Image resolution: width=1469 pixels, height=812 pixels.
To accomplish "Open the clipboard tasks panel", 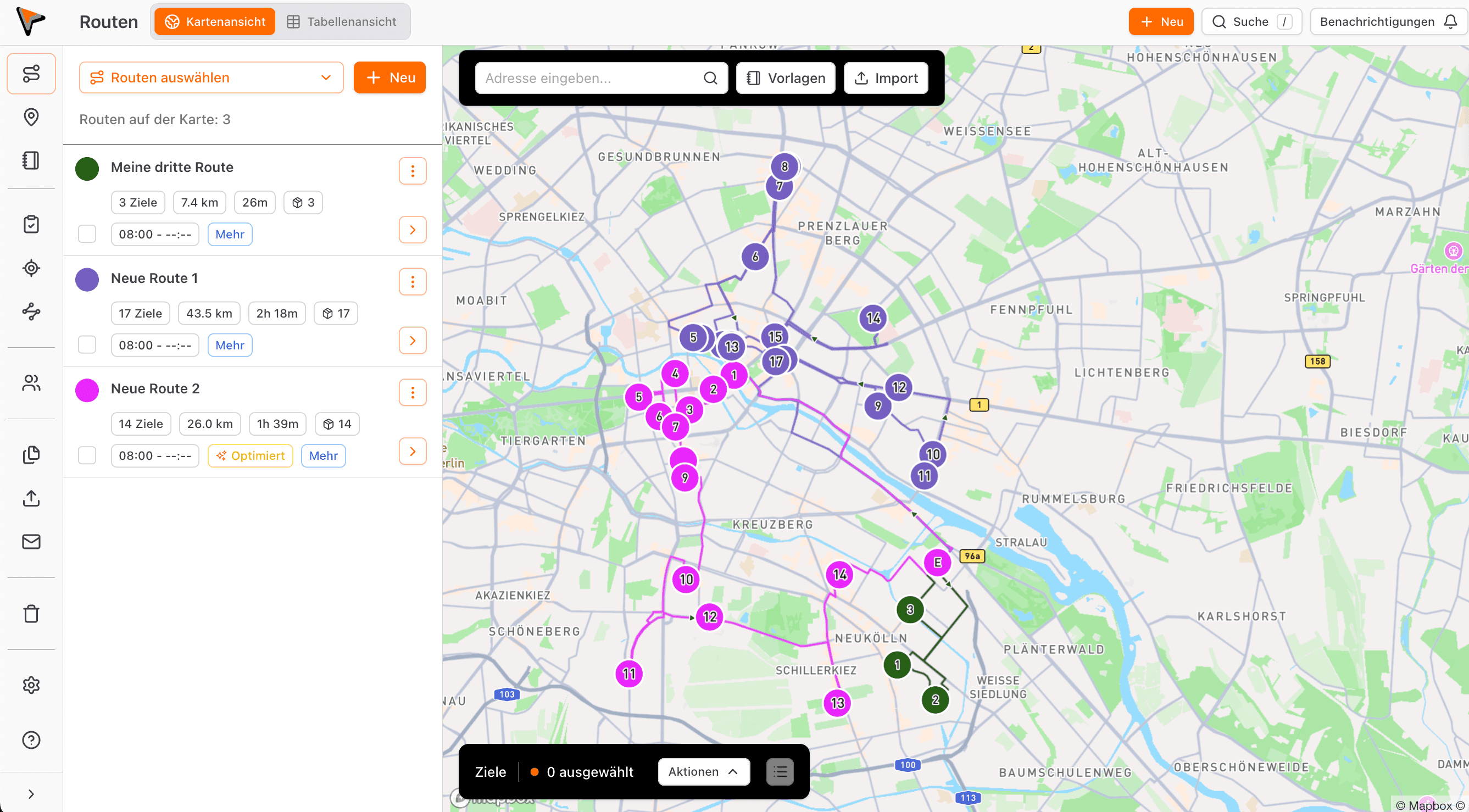I will pyautogui.click(x=31, y=224).
